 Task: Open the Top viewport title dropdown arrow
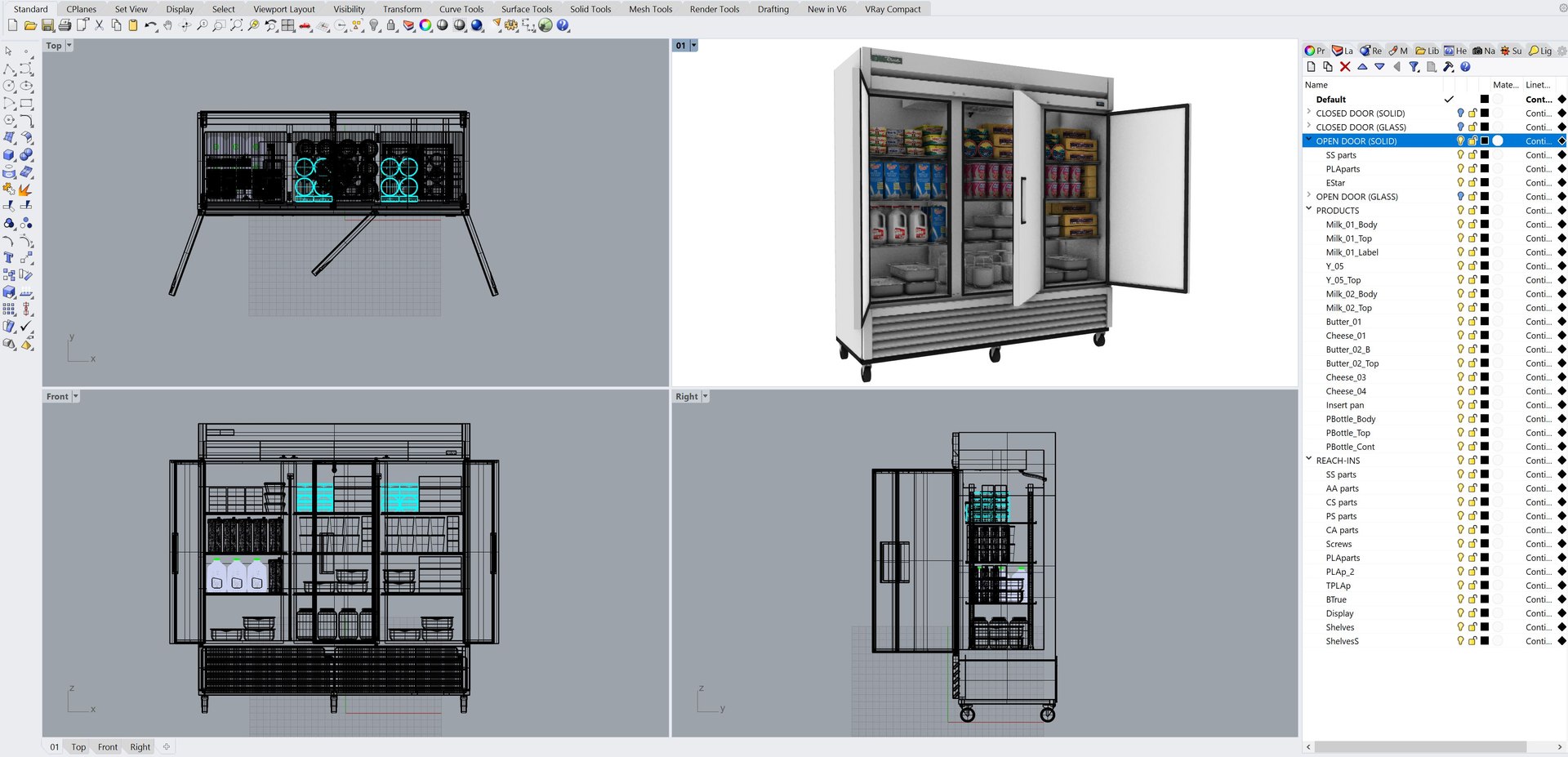[69, 46]
